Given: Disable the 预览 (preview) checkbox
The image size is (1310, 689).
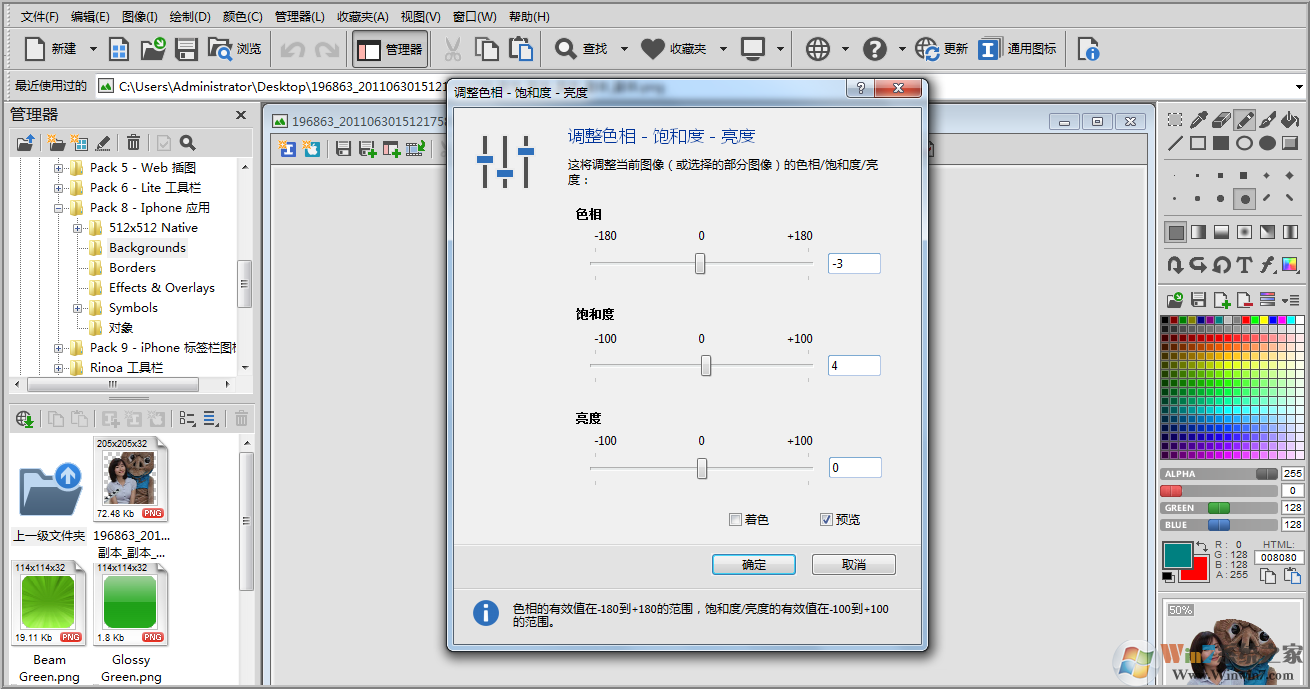Looking at the screenshot, I should tap(826, 519).
